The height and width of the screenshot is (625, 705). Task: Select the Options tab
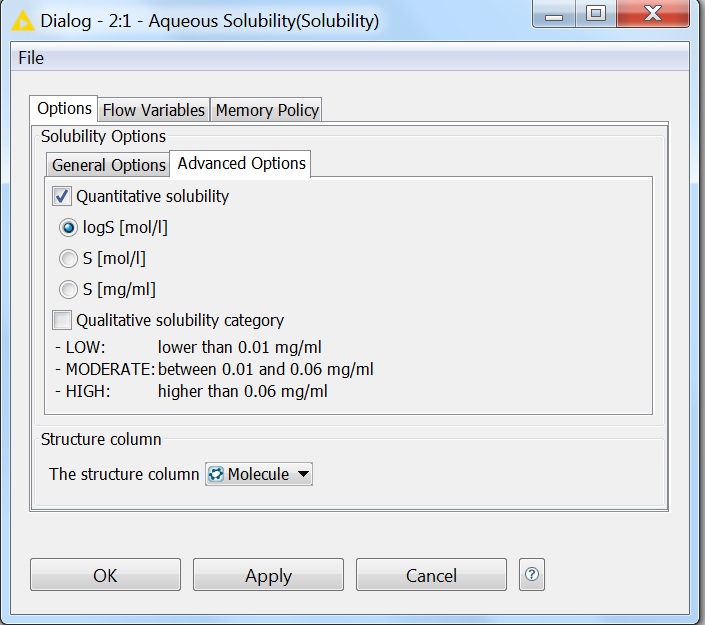(64, 109)
